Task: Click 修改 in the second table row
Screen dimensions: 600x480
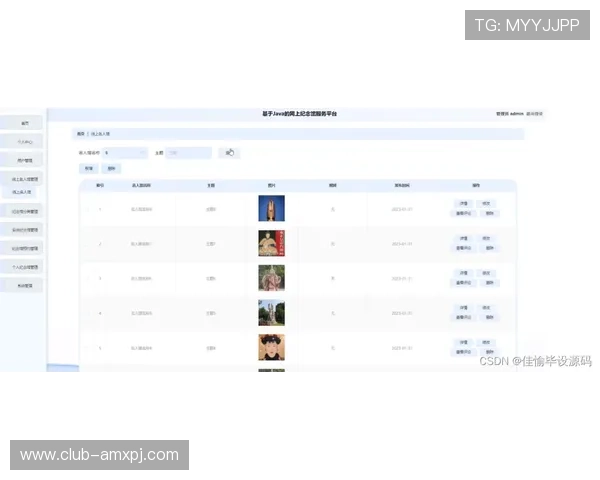Action: (x=486, y=238)
